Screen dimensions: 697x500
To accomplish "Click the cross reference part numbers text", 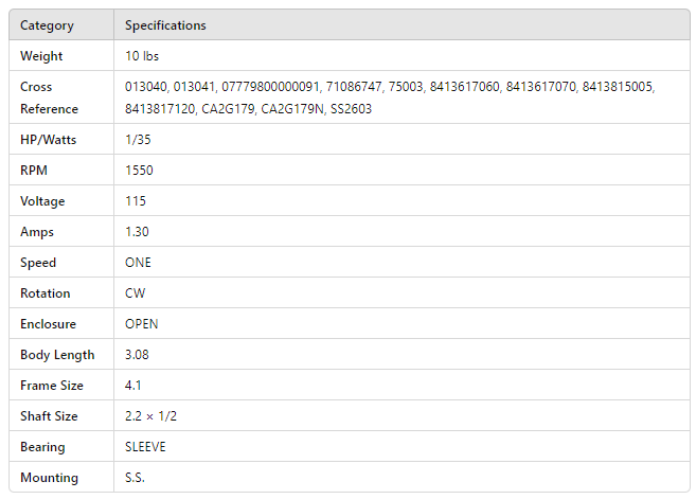I will coord(389,98).
